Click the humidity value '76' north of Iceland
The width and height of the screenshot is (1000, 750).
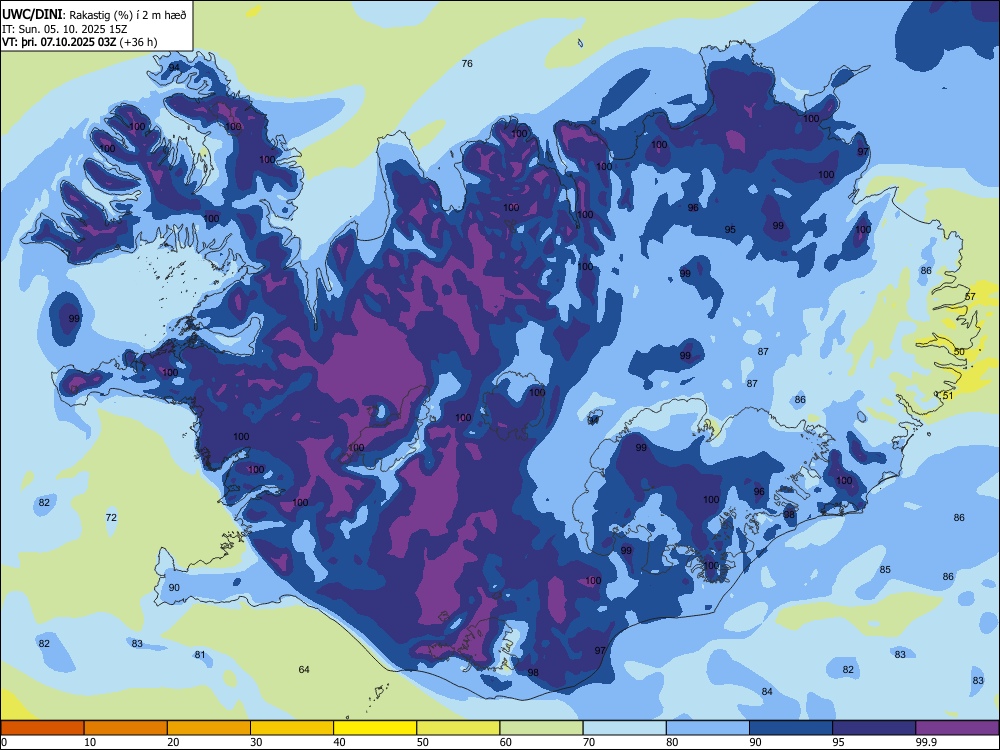click(x=467, y=63)
